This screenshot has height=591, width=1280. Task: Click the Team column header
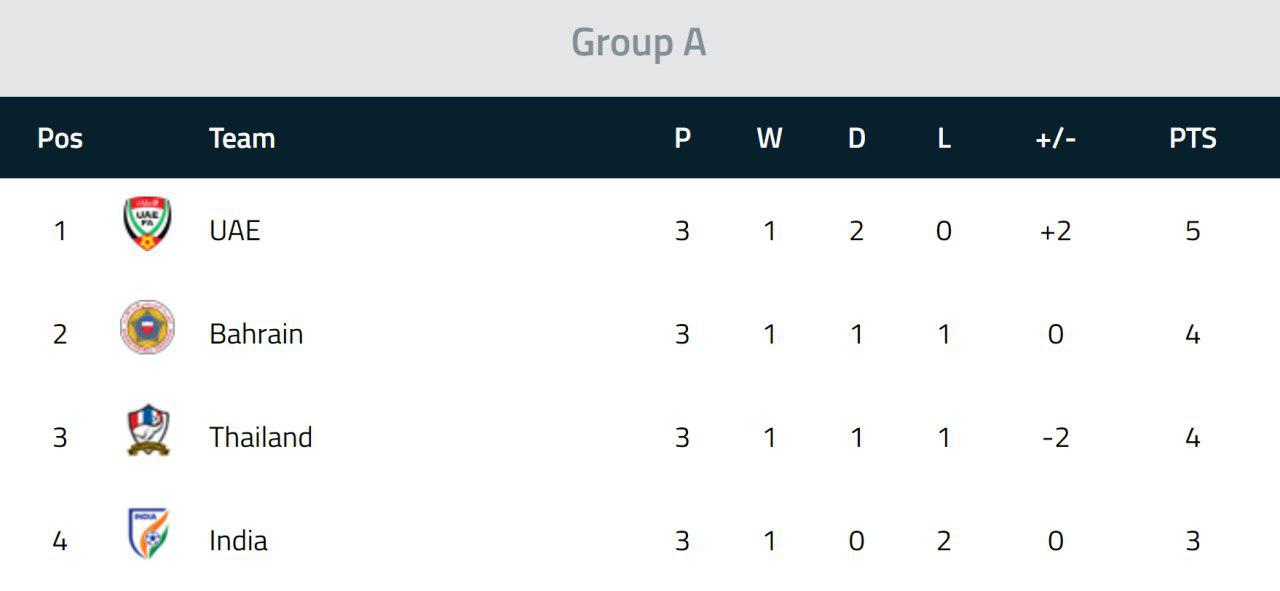[x=242, y=138]
